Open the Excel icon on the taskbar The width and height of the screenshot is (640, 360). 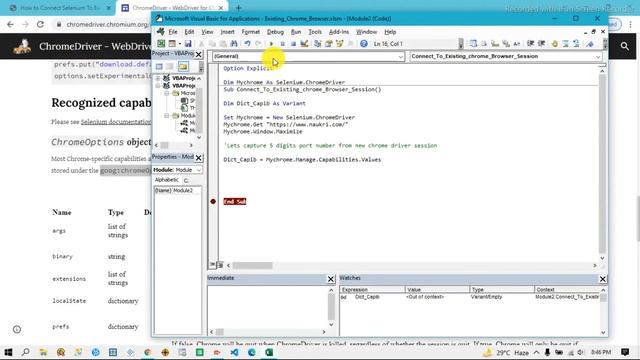(269, 352)
